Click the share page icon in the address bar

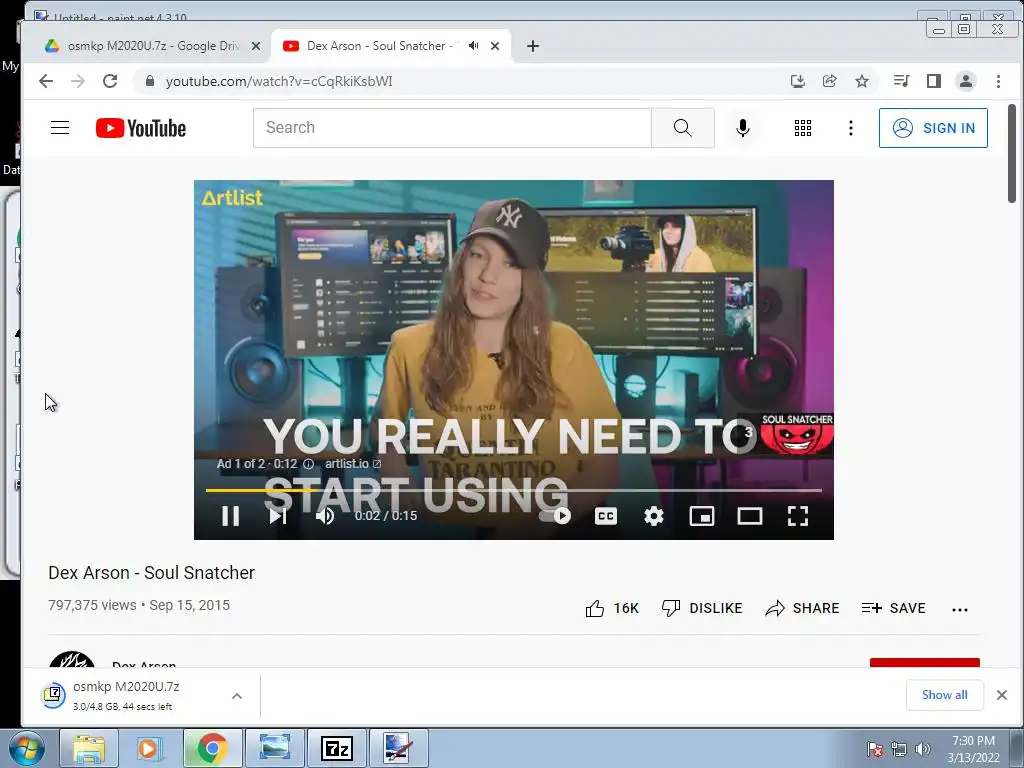tap(829, 81)
